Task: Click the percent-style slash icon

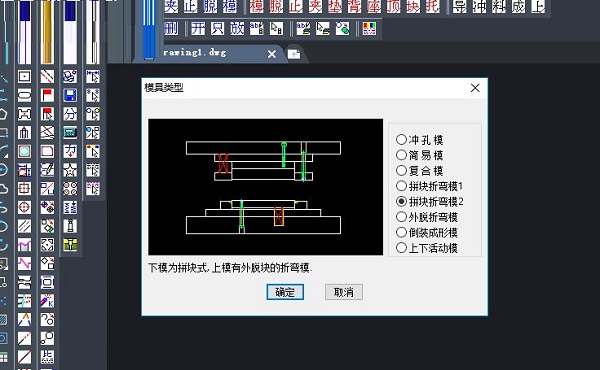Action: (47, 189)
